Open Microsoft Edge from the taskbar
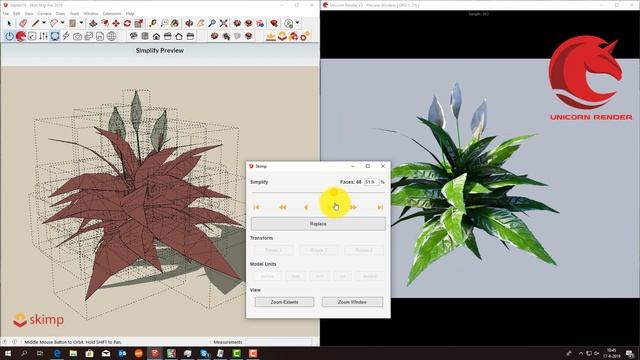This screenshot has height=360, width=640. coord(57,353)
